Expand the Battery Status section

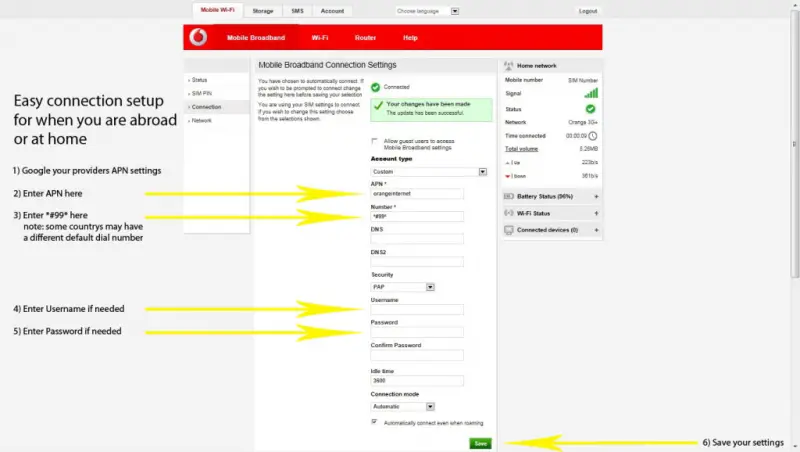[x=596, y=196]
